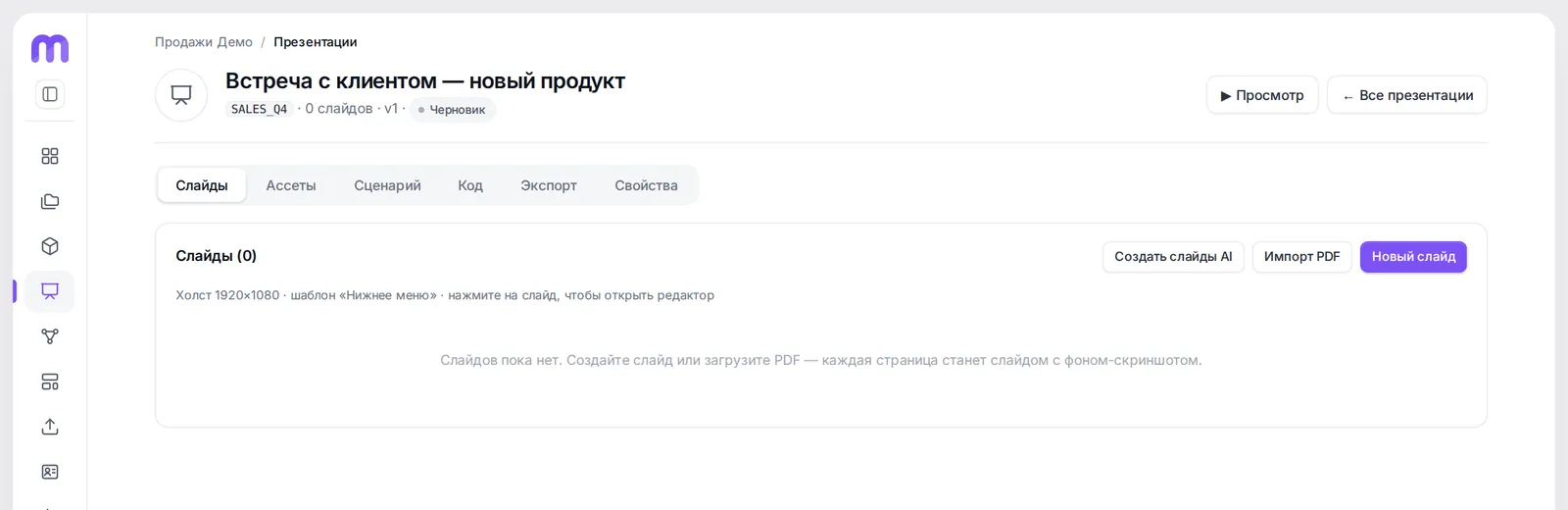Click the presentation title Встреча с клиентом

click(425, 81)
